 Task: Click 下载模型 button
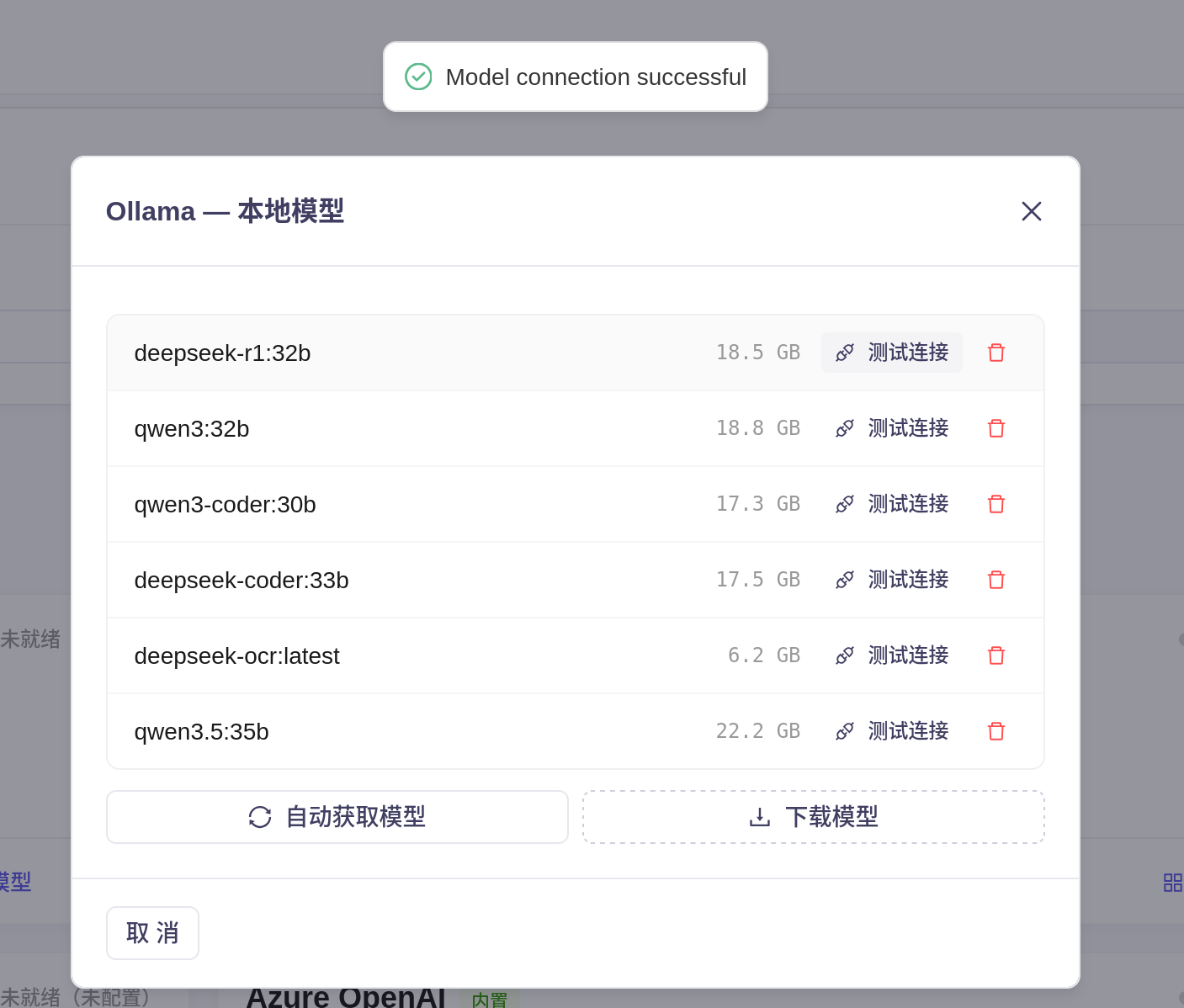pos(814,817)
